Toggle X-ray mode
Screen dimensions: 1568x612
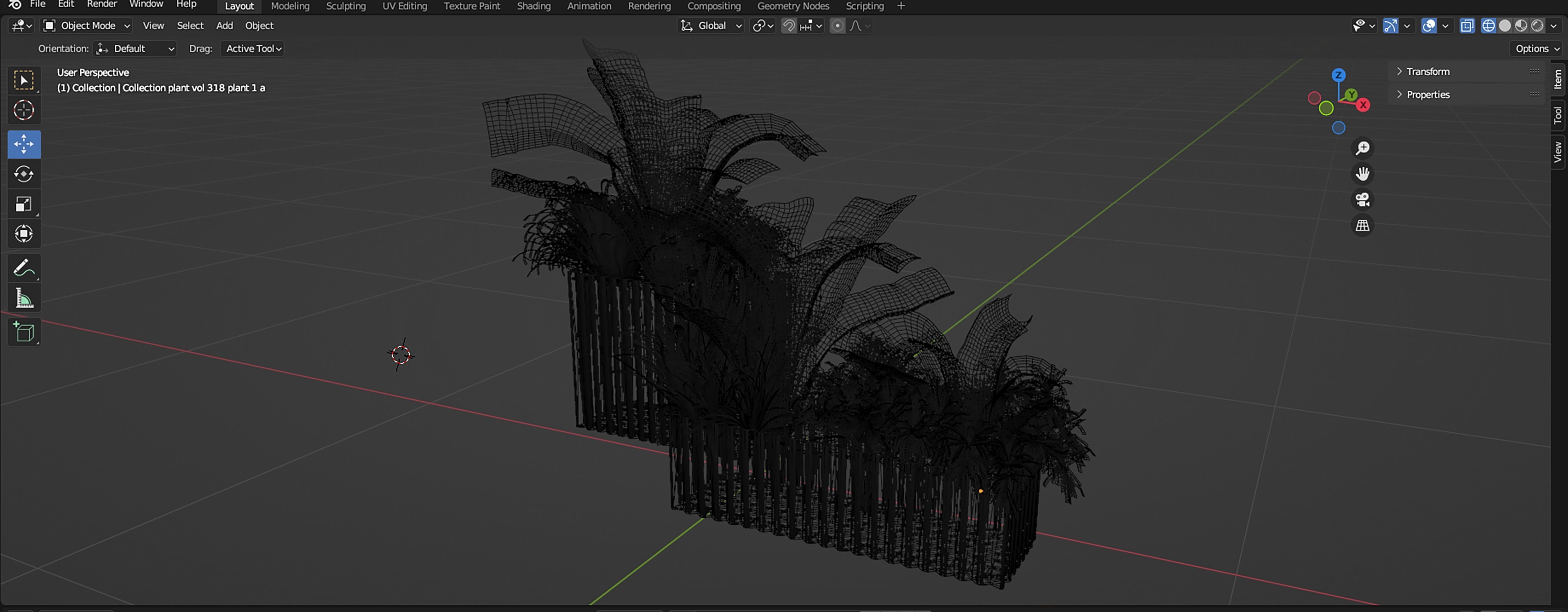1467,25
